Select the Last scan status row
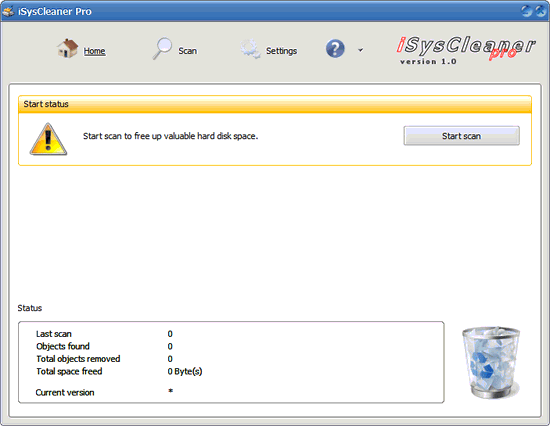Viewport: 550px width, 426px height. click(104, 334)
